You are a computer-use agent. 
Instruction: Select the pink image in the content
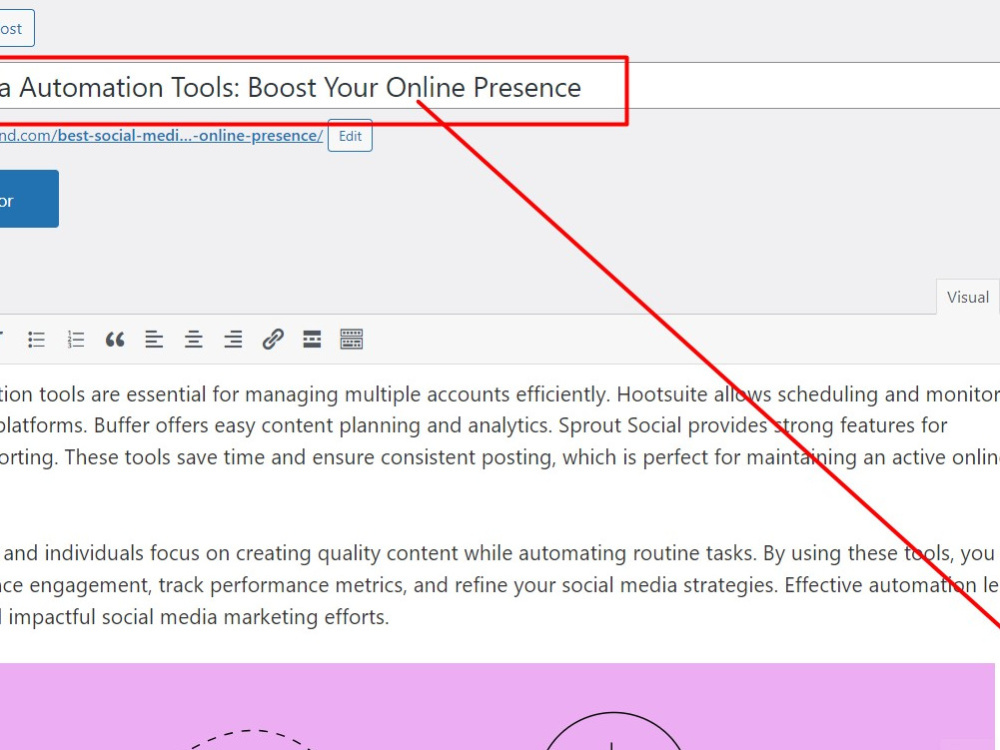[x=497, y=707]
